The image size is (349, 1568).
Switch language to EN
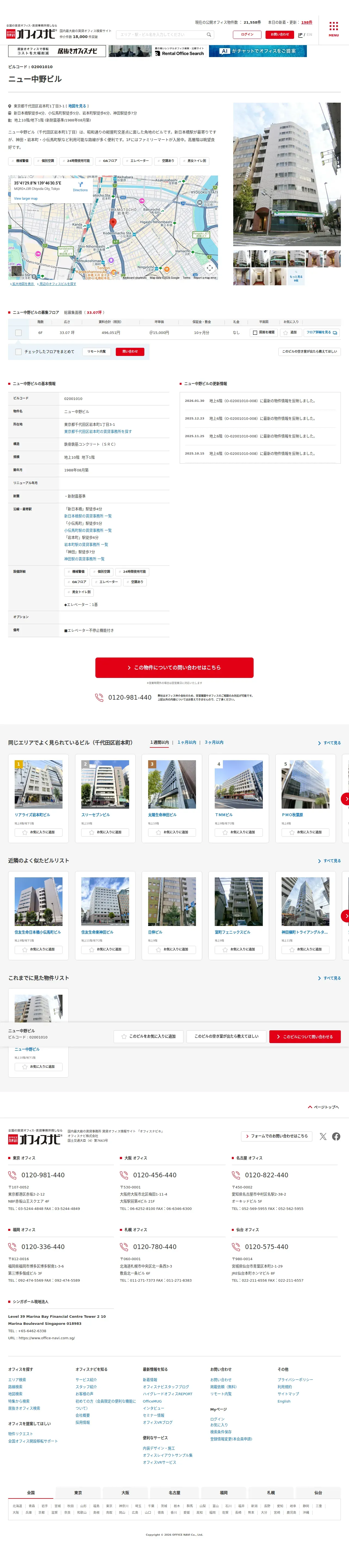click(x=309, y=35)
